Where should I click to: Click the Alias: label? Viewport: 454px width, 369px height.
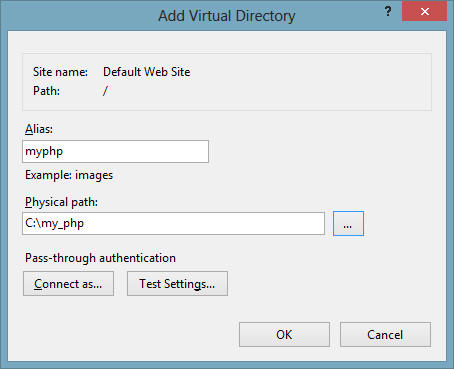click(39, 129)
